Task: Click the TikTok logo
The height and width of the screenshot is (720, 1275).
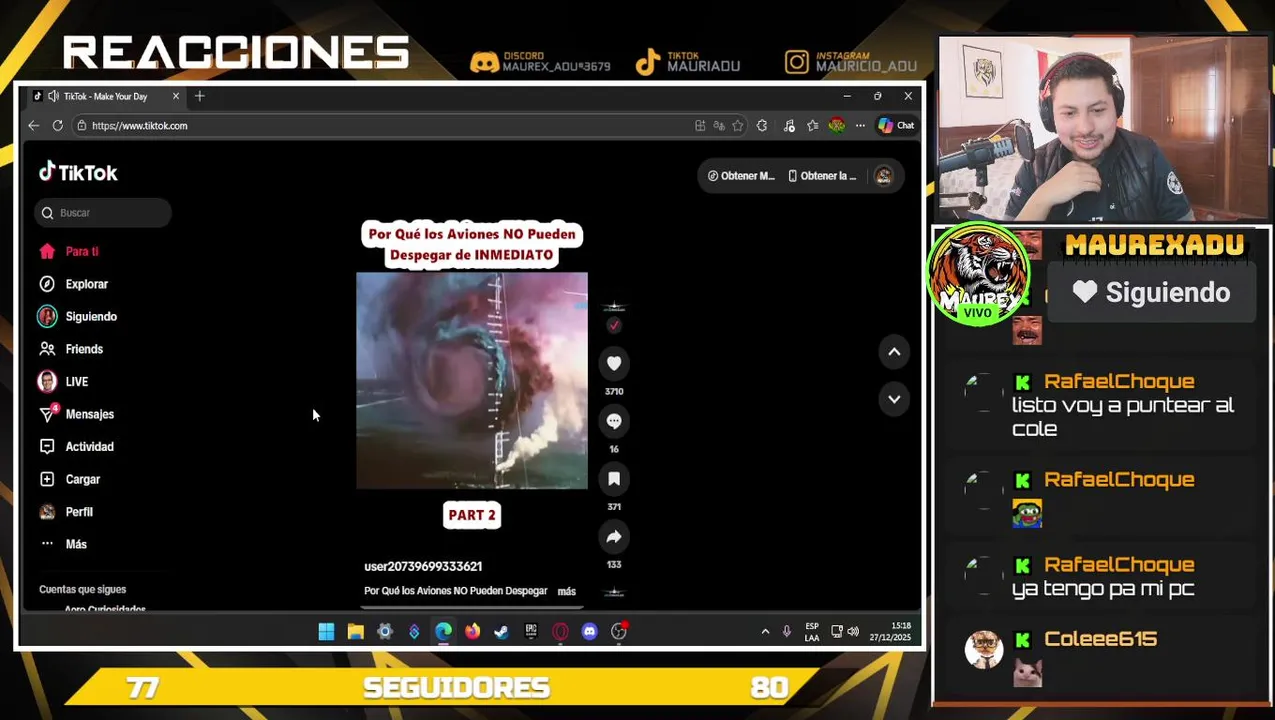Action: [78, 173]
